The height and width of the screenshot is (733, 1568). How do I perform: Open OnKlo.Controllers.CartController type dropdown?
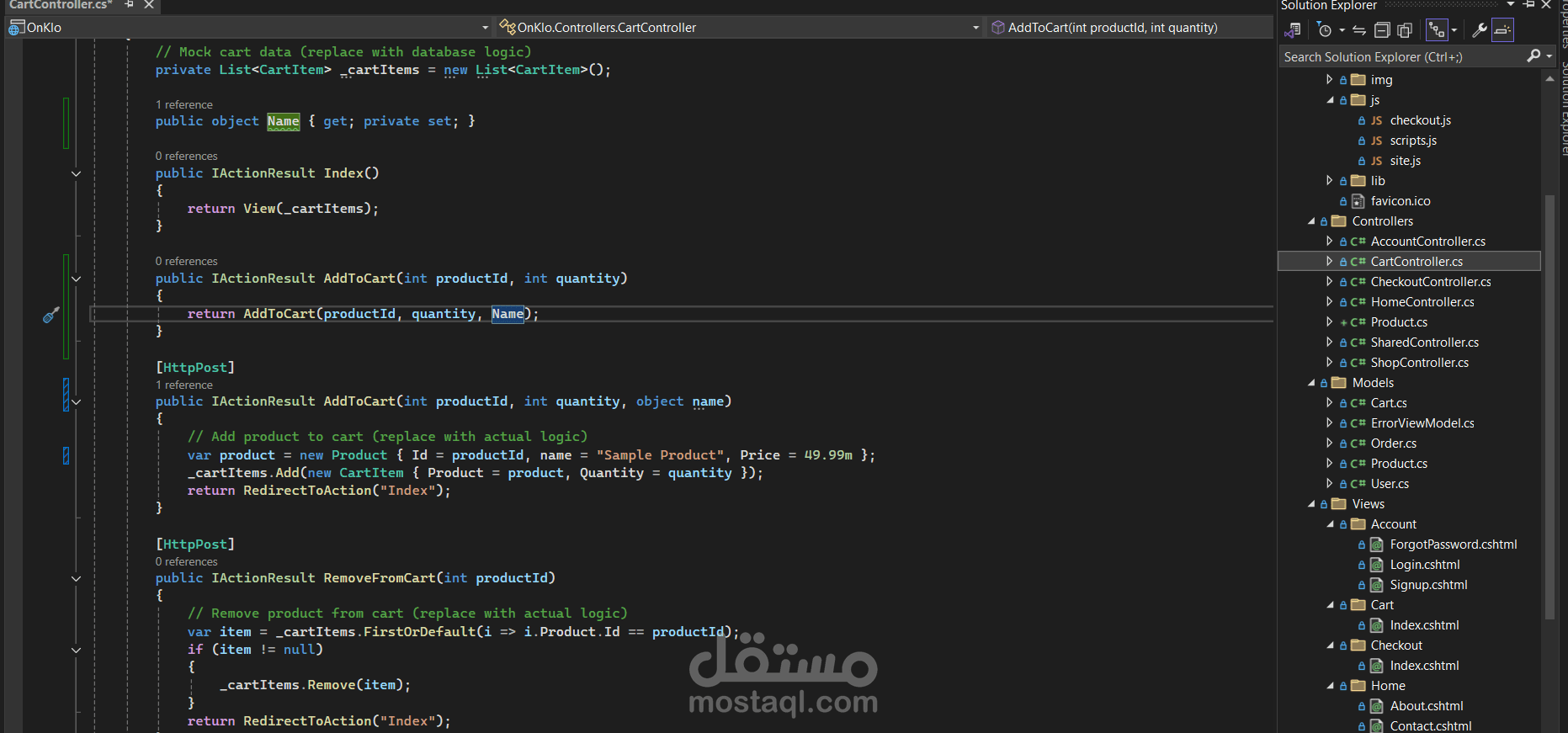[975, 28]
